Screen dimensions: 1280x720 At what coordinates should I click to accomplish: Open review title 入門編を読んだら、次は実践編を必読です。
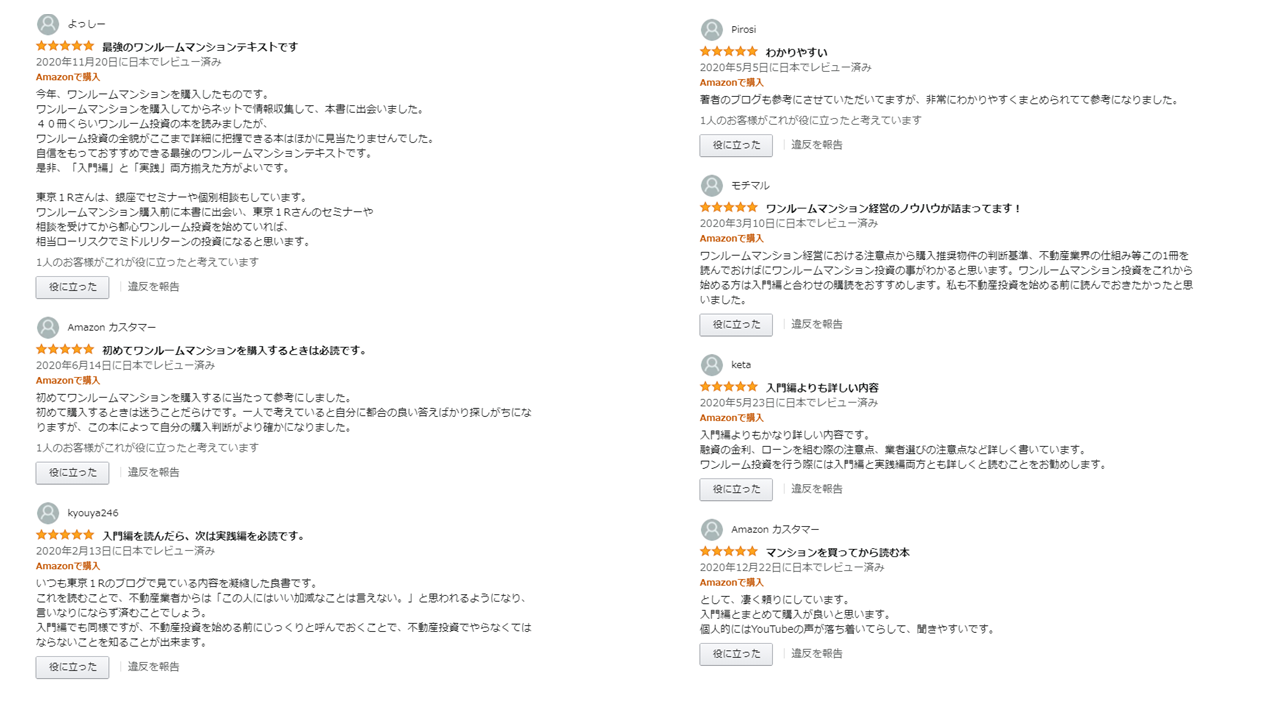(203, 536)
